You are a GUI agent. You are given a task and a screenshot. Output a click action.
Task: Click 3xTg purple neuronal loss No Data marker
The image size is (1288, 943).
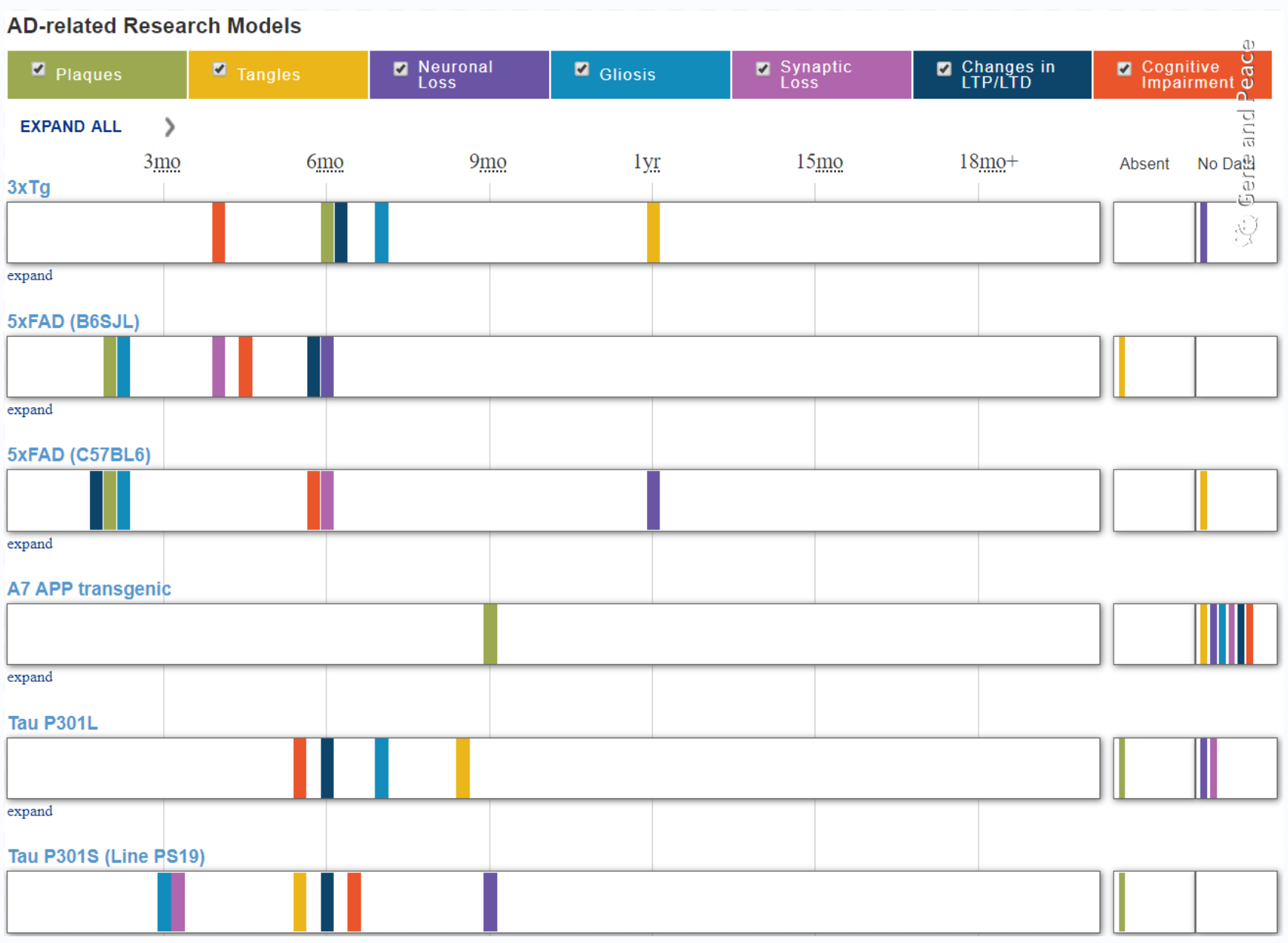pyautogui.click(x=1203, y=232)
